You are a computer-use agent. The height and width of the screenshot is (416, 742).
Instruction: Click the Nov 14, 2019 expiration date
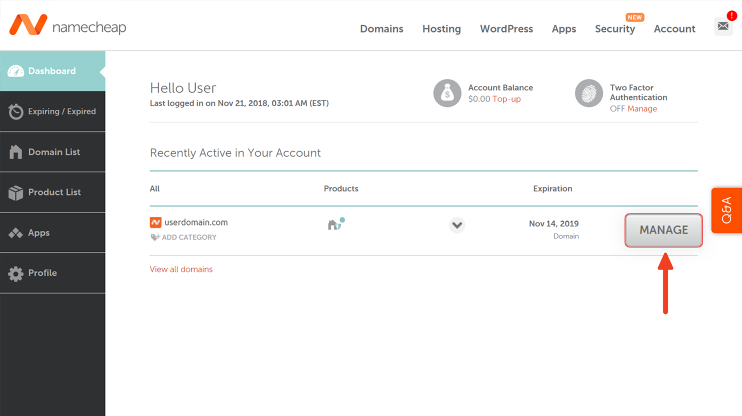(x=554, y=223)
